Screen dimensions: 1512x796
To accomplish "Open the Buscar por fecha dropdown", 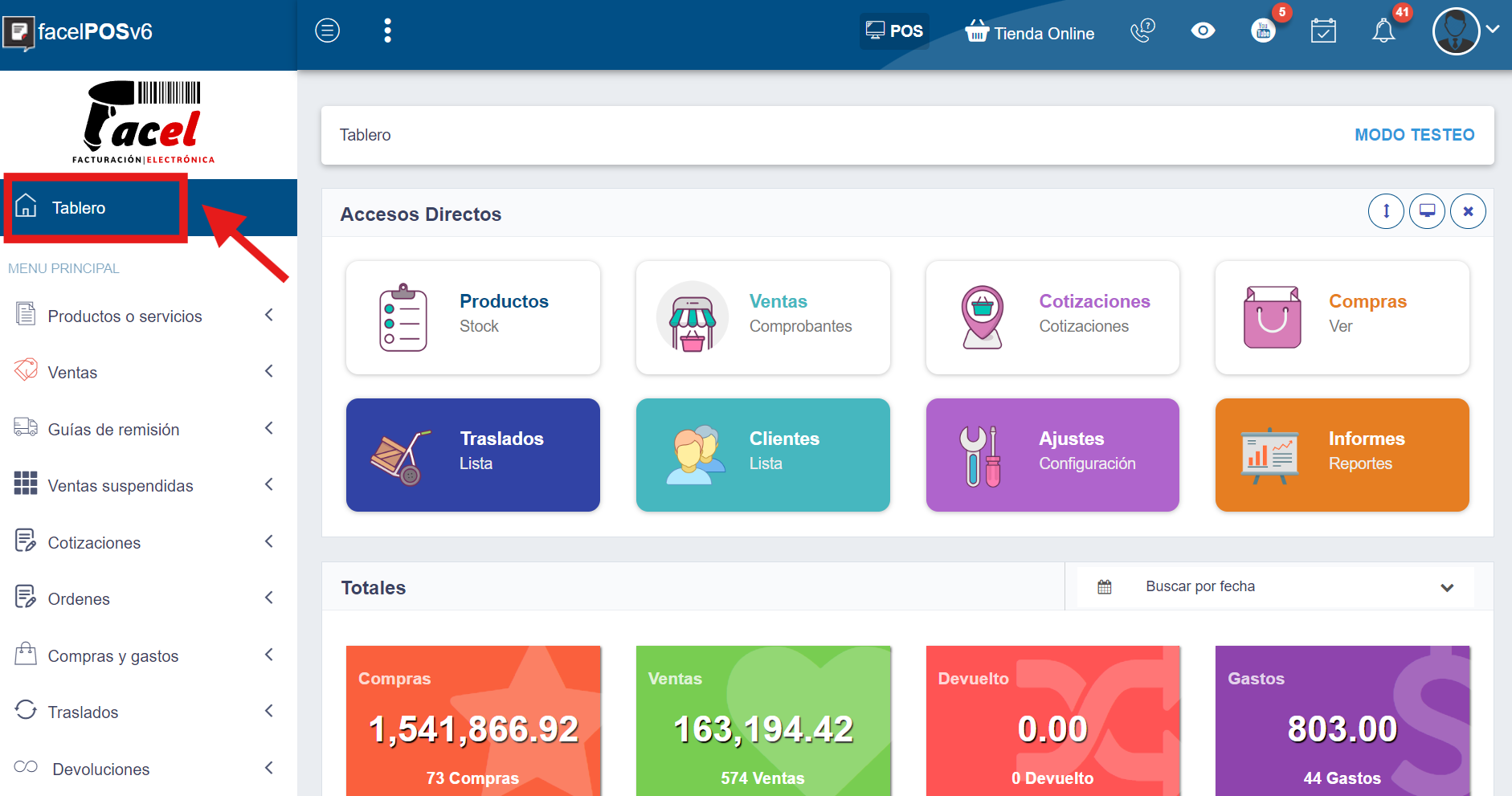I will pyautogui.click(x=1275, y=587).
